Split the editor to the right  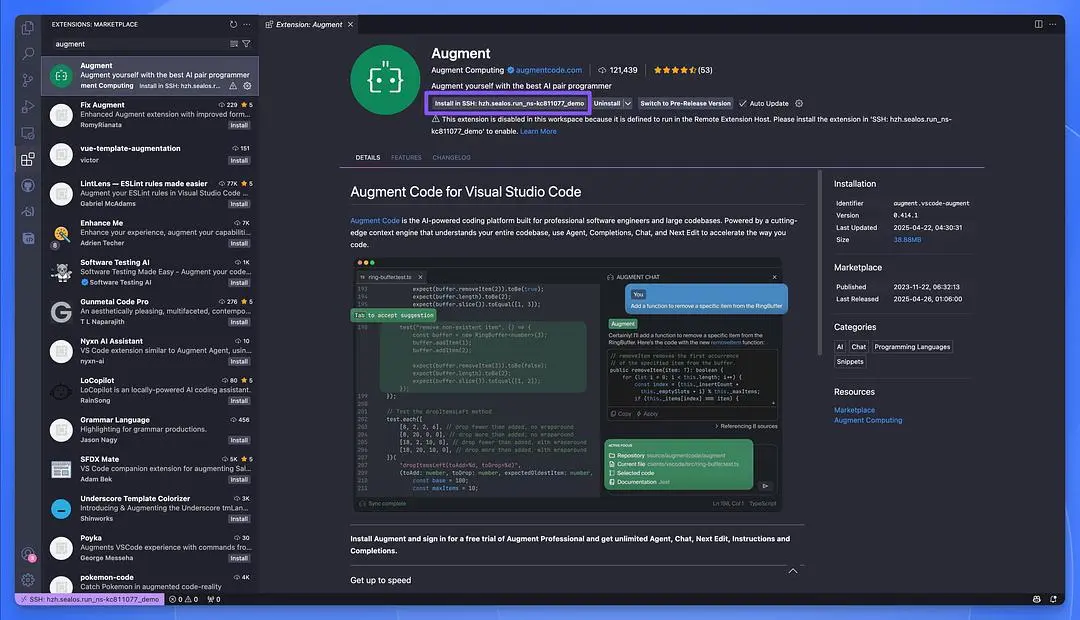[1039, 24]
